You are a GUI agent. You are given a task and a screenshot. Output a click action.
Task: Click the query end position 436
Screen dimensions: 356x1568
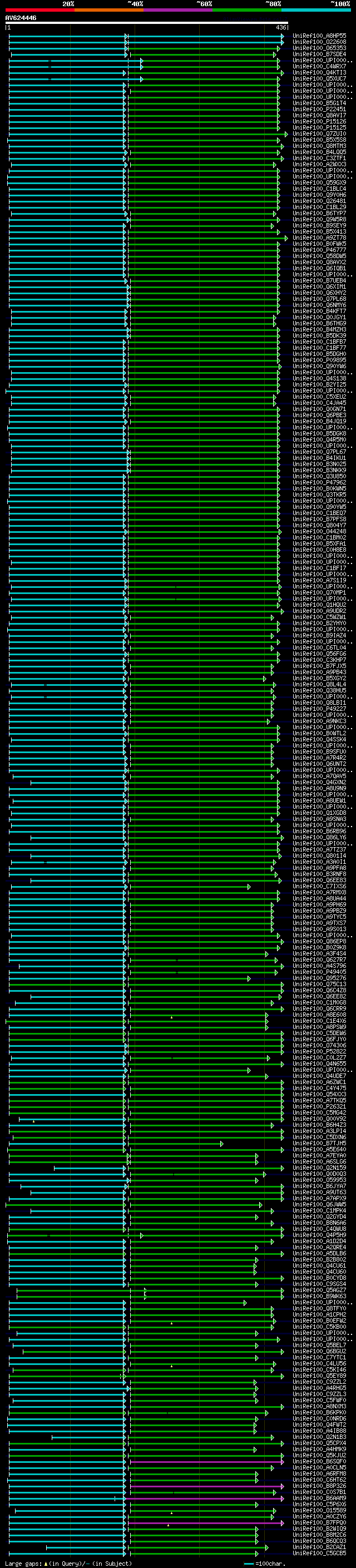(x=280, y=27)
